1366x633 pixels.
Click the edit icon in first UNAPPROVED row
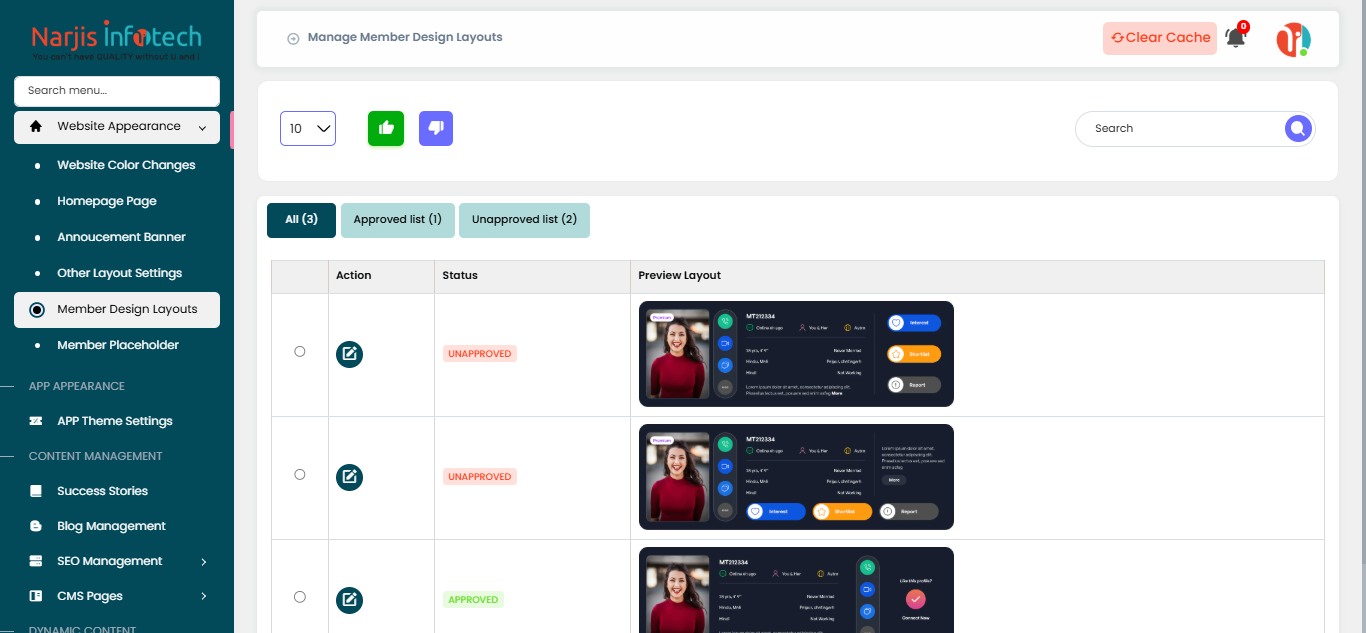(x=349, y=354)
